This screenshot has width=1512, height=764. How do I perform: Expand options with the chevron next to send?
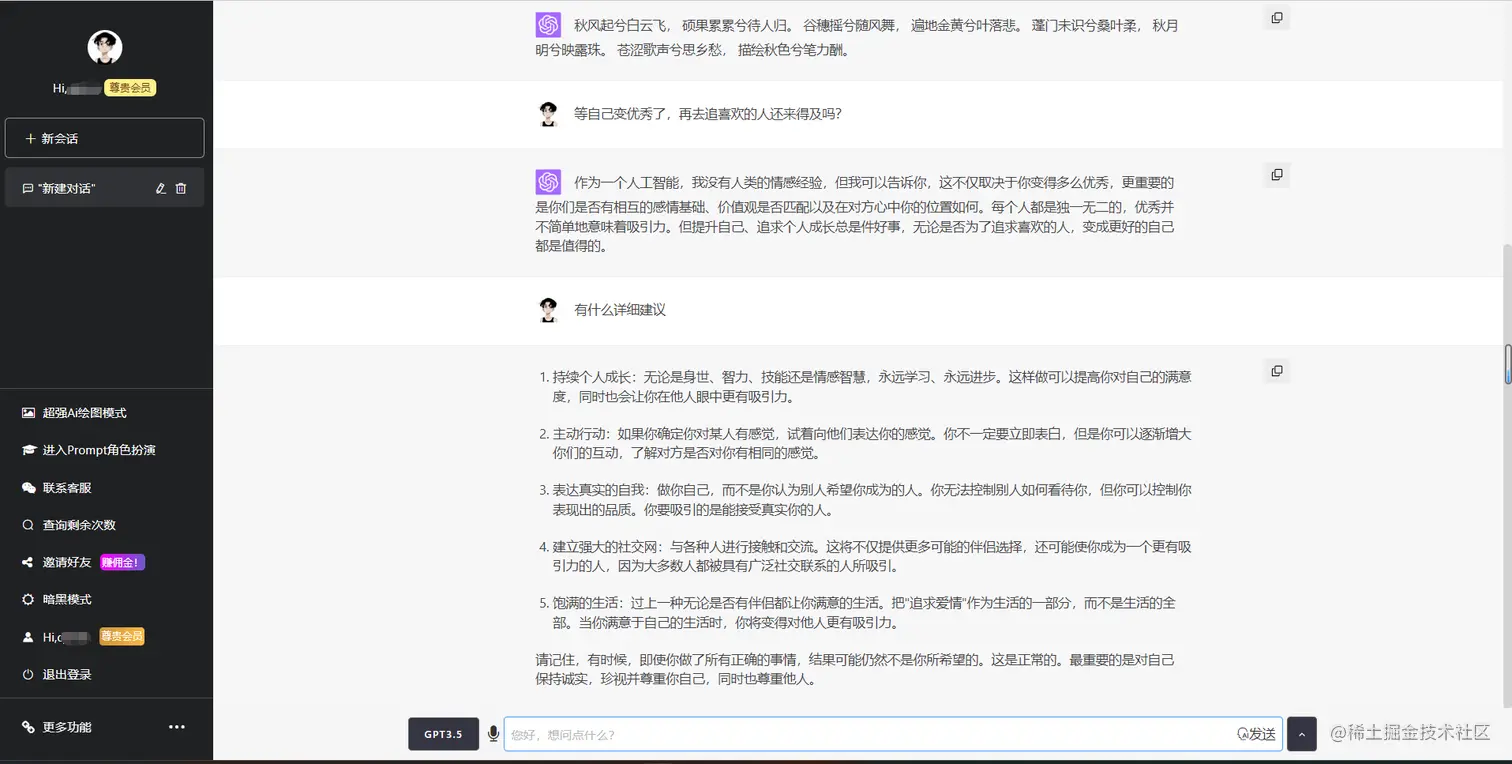[x=1301, y=733]
